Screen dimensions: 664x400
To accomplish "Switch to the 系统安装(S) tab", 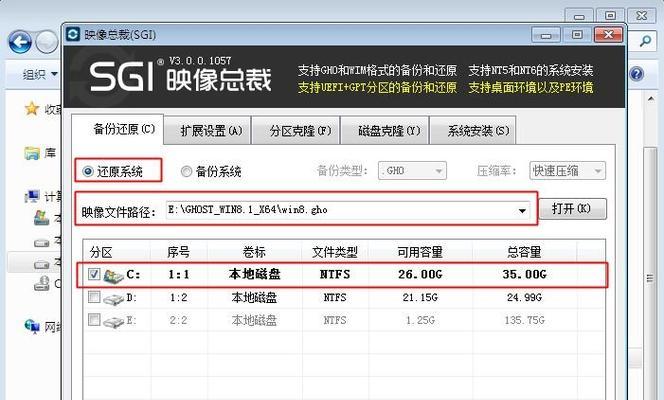I will 473,131.
